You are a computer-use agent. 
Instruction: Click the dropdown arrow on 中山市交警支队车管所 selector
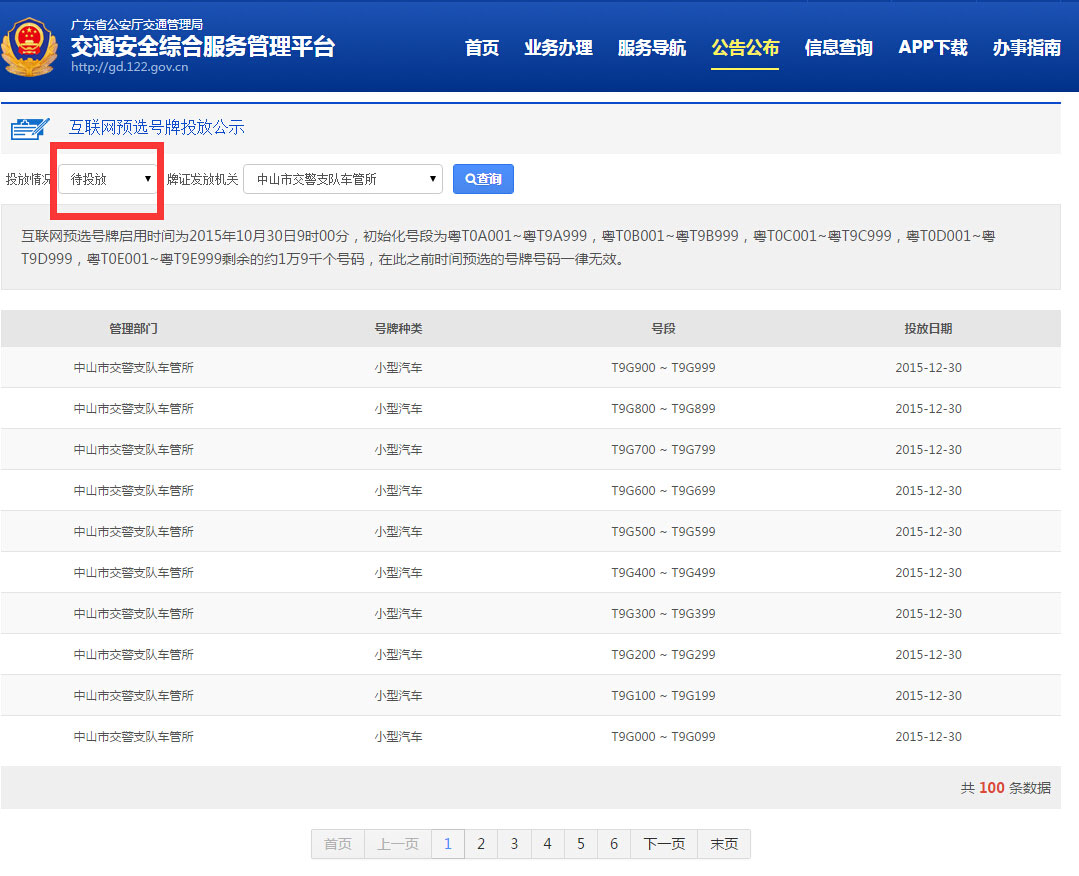pyautogui.click(x=431, y=178)
